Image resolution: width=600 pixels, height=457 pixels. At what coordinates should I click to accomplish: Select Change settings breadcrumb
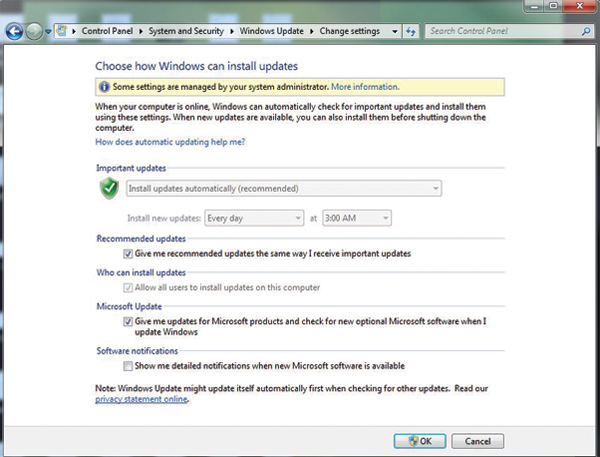point(349,31)
